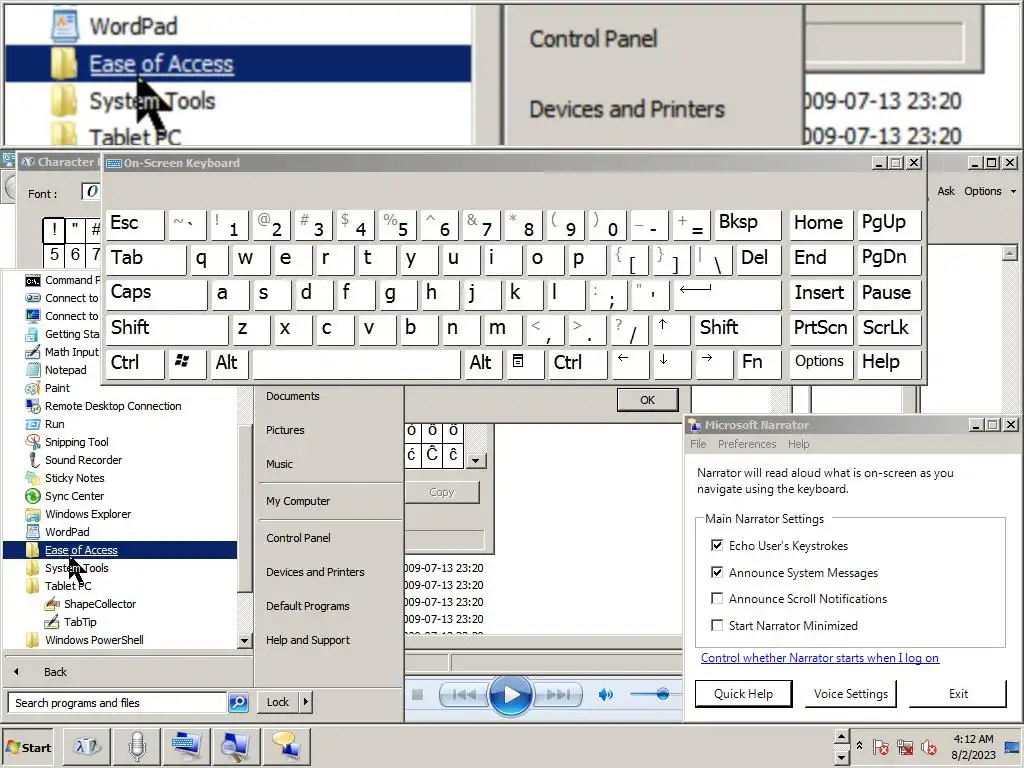The height and width of the screenshot is (768, 1024).
Task: Click the Narrator taskbar button
Action: pyautogui.click(x=285, y=746)
